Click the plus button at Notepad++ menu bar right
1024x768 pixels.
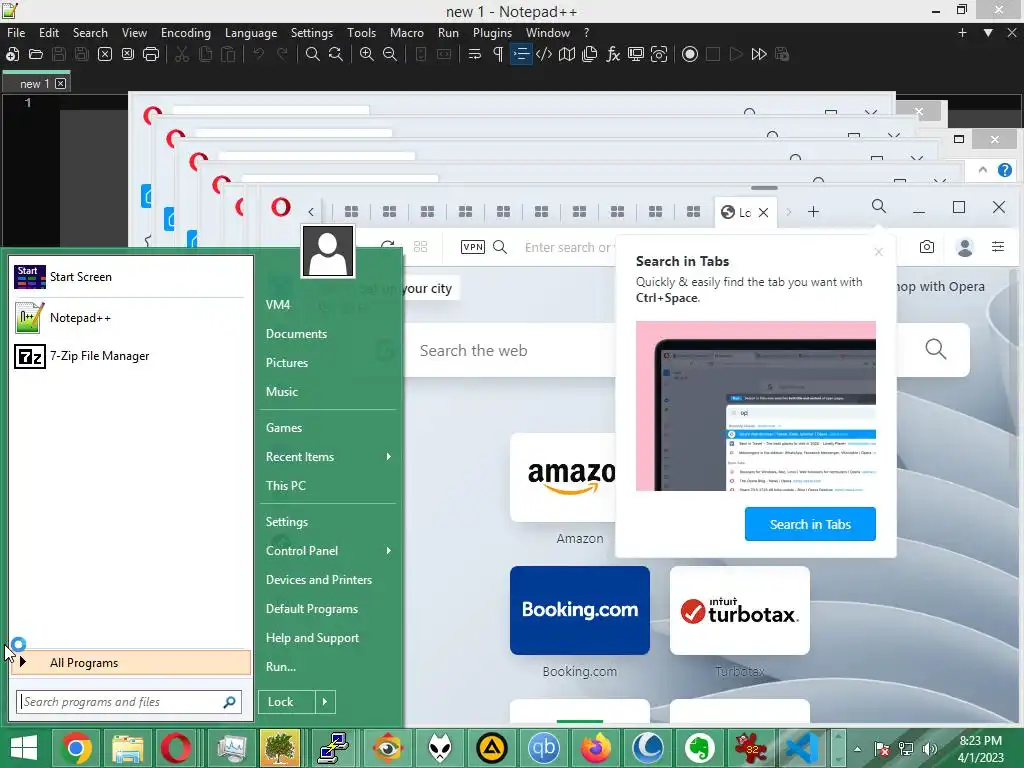pyautogui.click(x=962, y=33)
